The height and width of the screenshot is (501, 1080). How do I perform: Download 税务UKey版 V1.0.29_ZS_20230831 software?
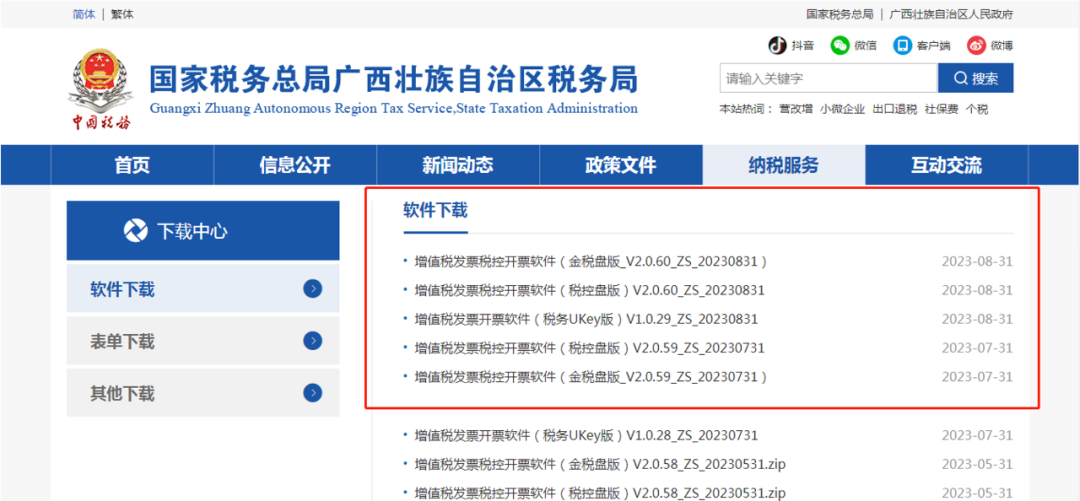pos(586,319)
